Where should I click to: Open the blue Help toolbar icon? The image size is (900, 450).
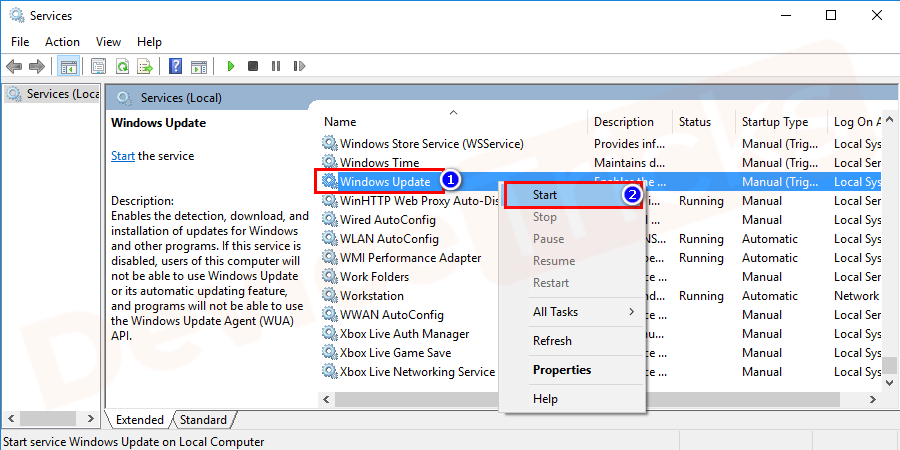click(x=176, y=67)
